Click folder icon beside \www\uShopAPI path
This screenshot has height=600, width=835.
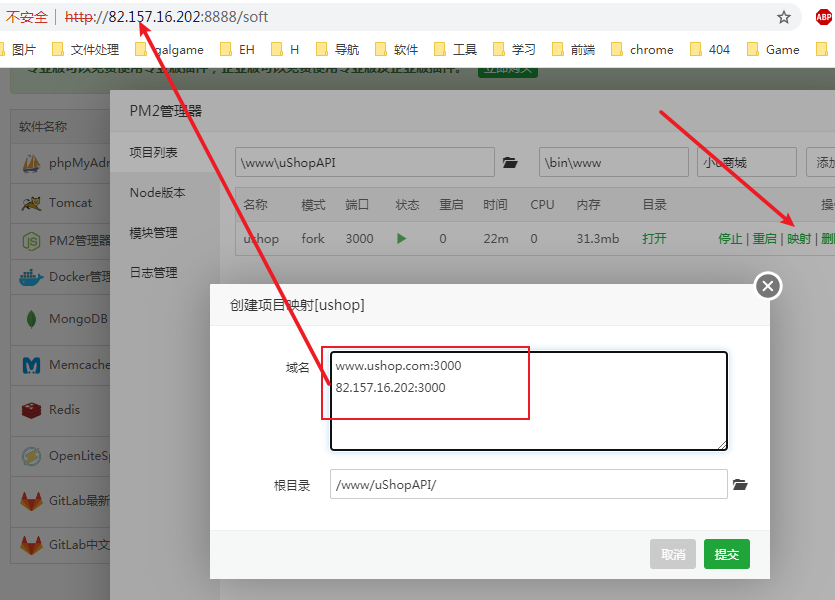[510, 162]
